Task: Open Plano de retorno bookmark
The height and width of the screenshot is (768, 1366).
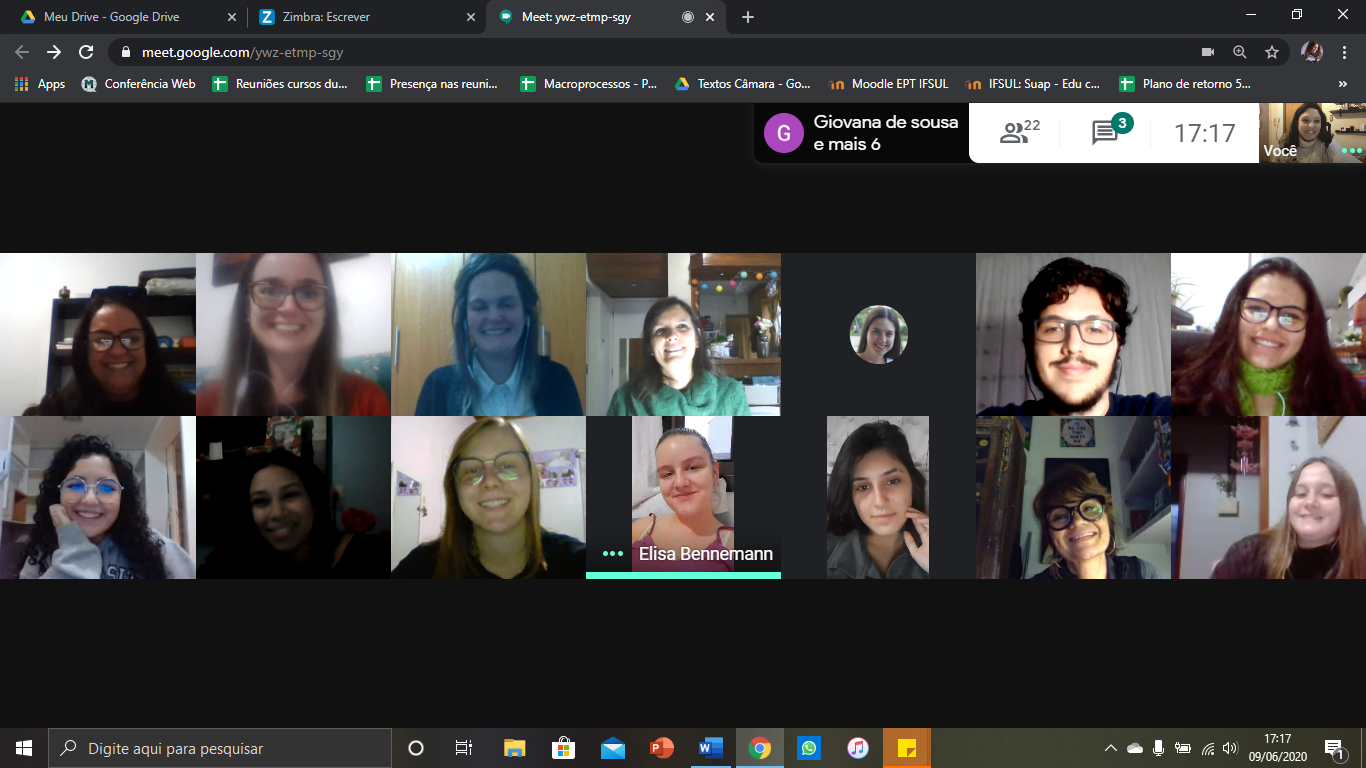Action: click(1185, 84)
